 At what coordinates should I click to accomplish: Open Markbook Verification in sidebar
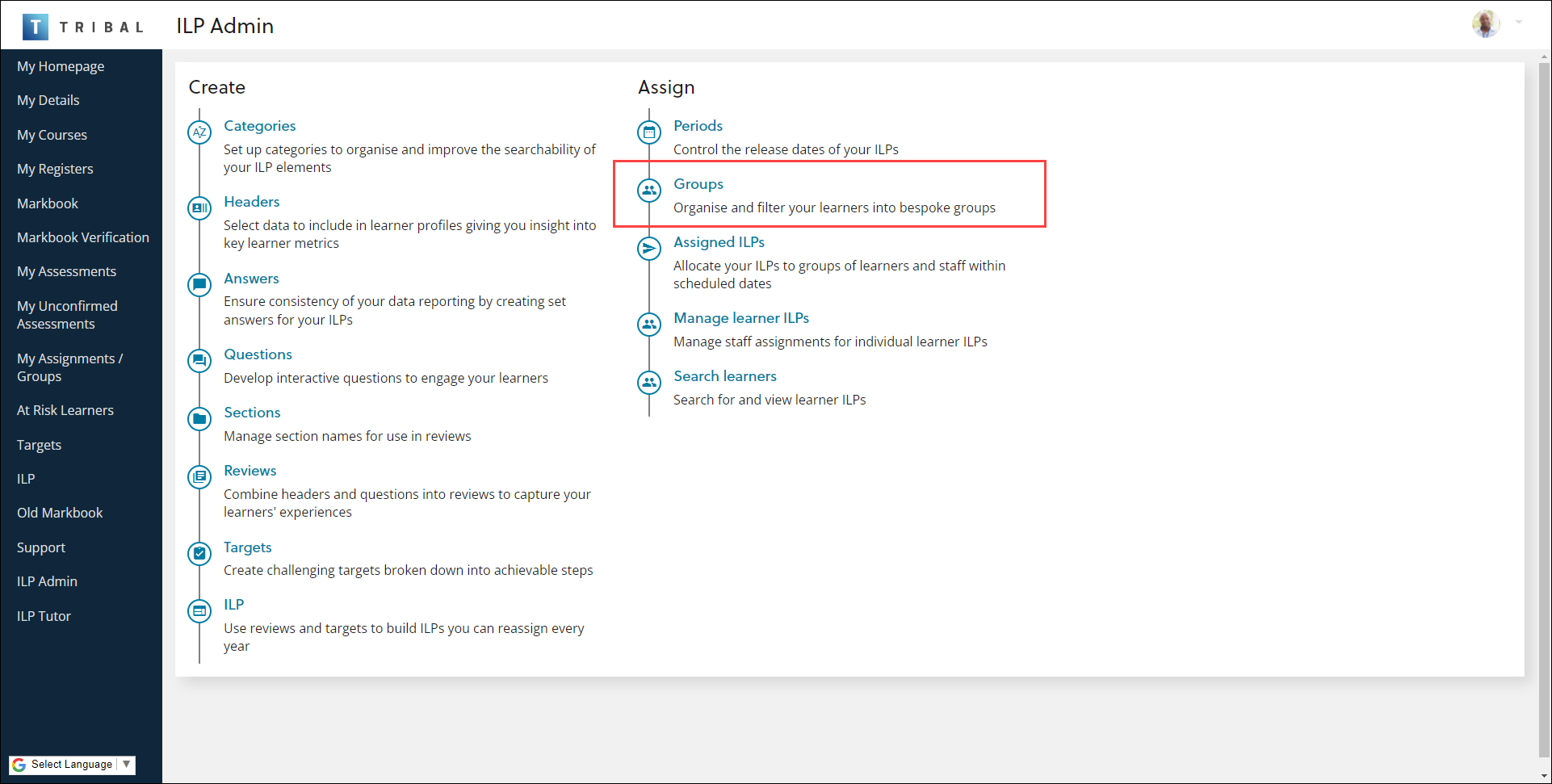(83, 237)
